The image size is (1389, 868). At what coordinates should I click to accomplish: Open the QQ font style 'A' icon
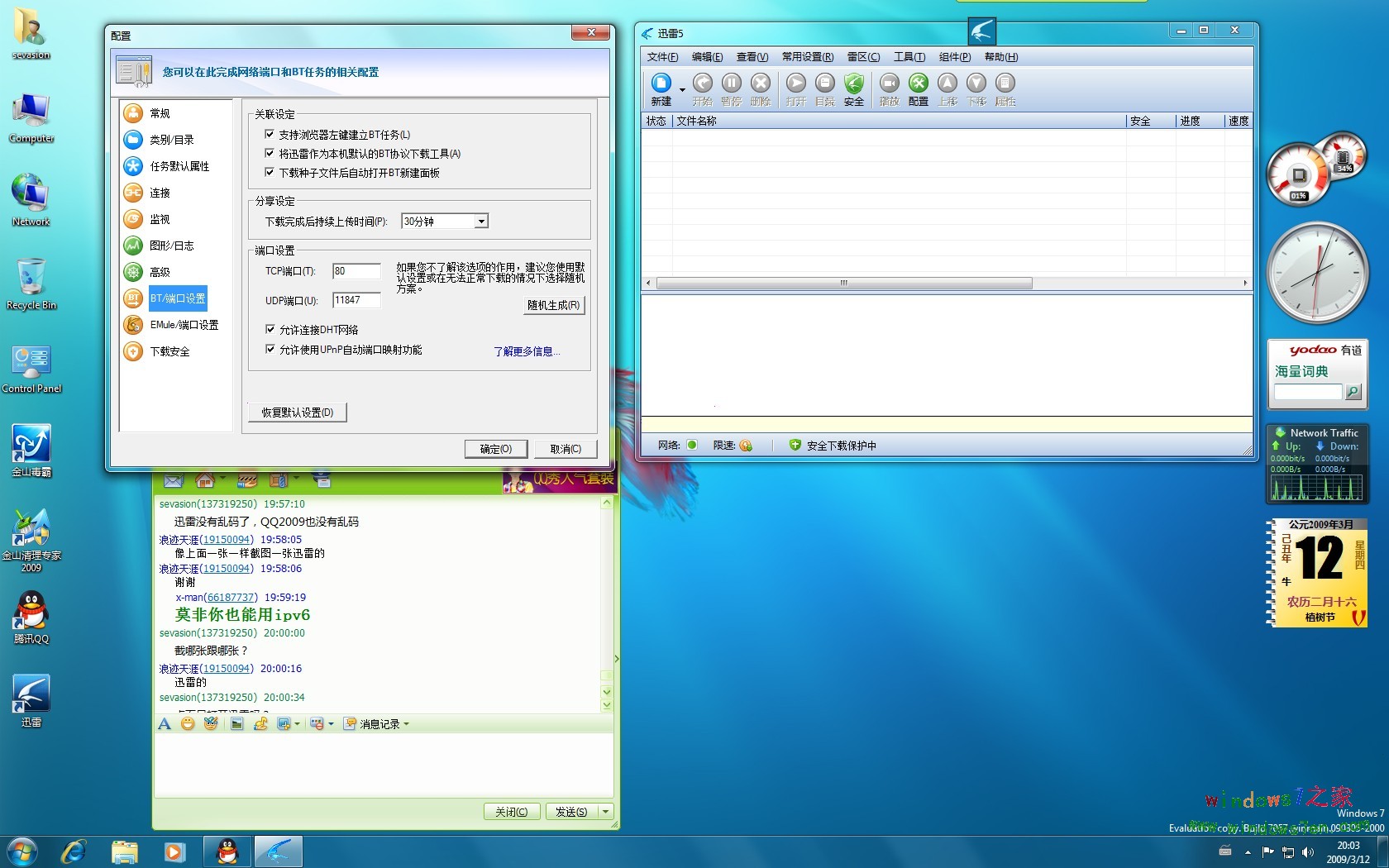165,723
